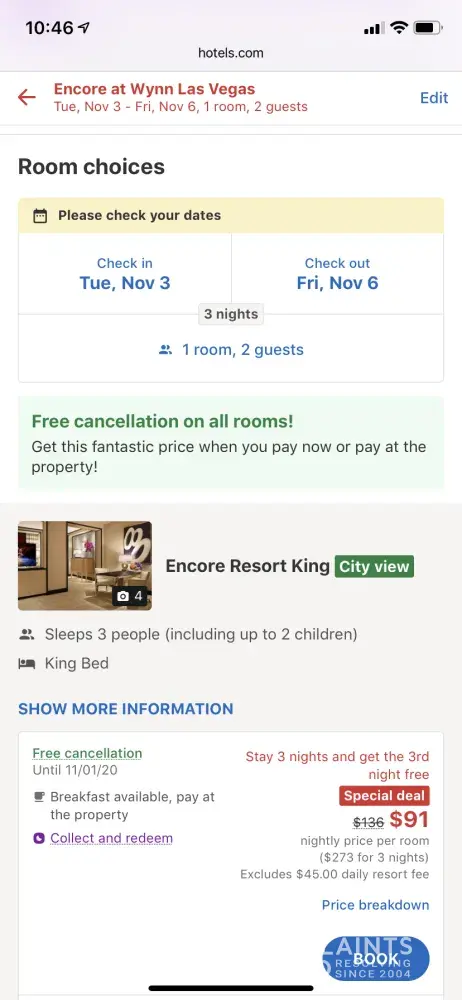The height and width of the screenshot is (1000, 462).
Task: Tap the King Bed icon
Action: [x=26, y=664]
